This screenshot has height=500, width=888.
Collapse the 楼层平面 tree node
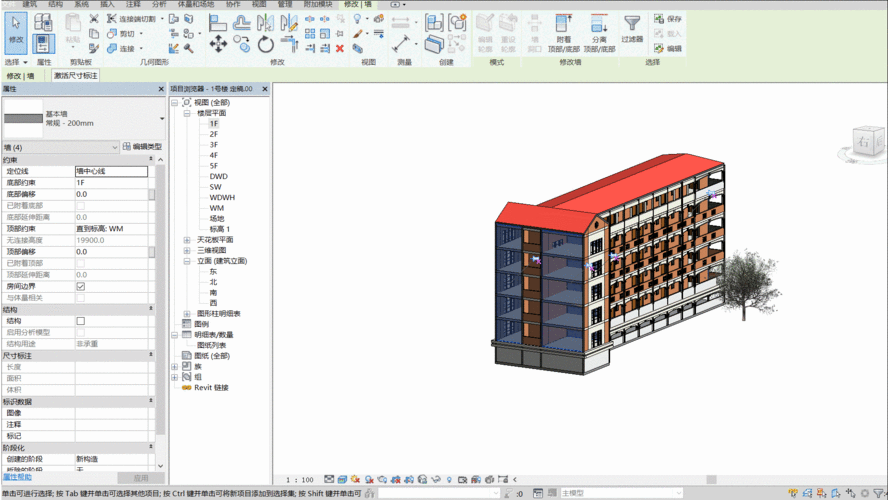point(186,113)
